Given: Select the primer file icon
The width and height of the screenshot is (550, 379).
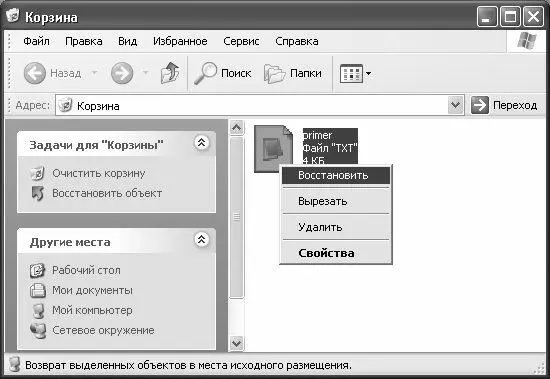Looking at the screenshot, I should pyautogui.click(x=274, y=149).
